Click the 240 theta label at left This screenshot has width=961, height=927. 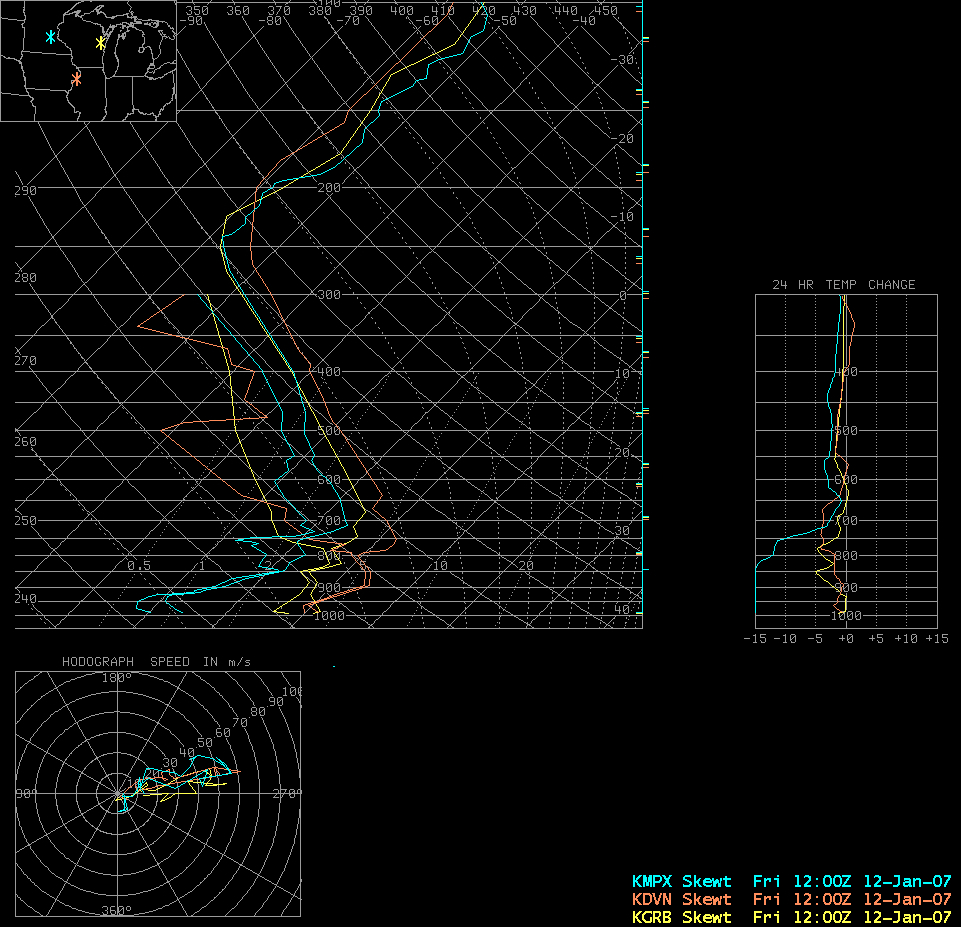25,599
